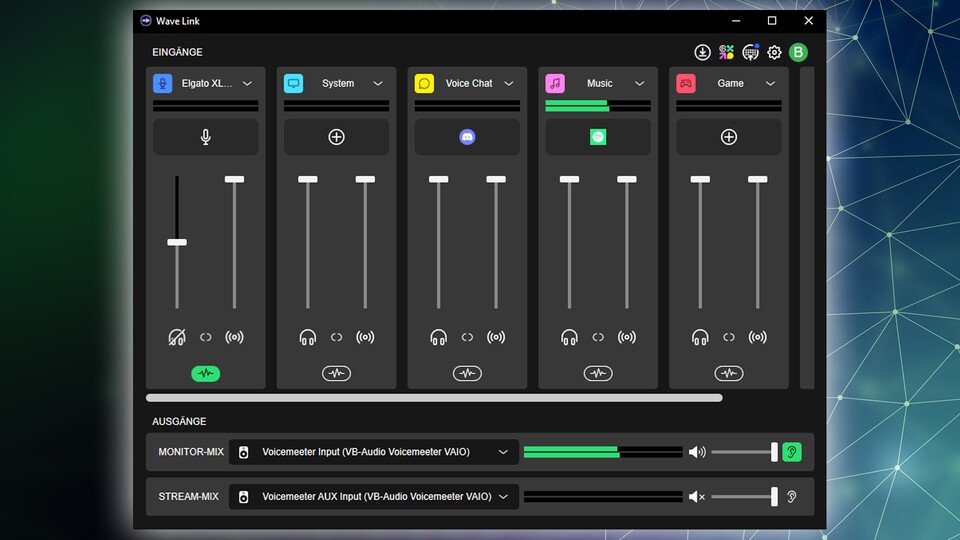Open the colorful plugins marketplace icon
Viewport: 960px width, 540px height.
726,53
